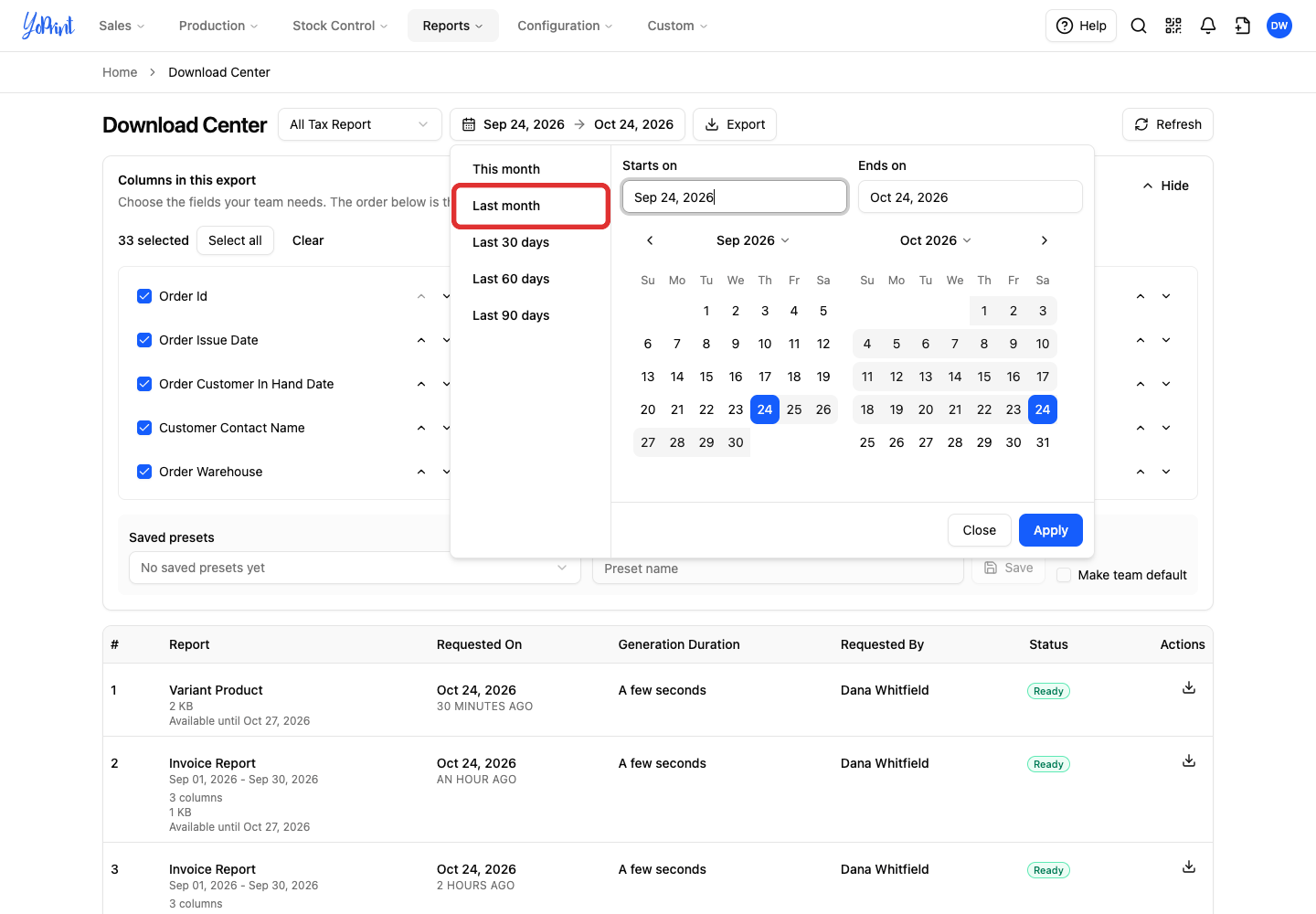This screenshot has width=1316, height=914.
Task: Move Order Issue Date column up
Action: click(421, 340)
